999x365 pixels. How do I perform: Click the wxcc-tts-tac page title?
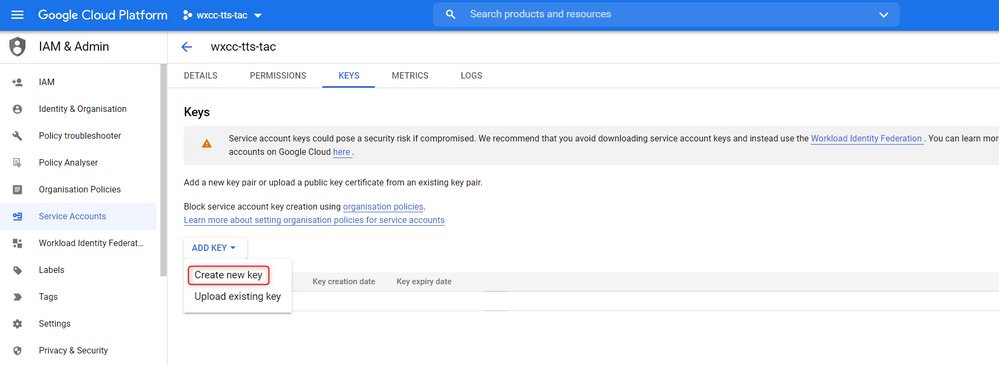pos(243,47)
